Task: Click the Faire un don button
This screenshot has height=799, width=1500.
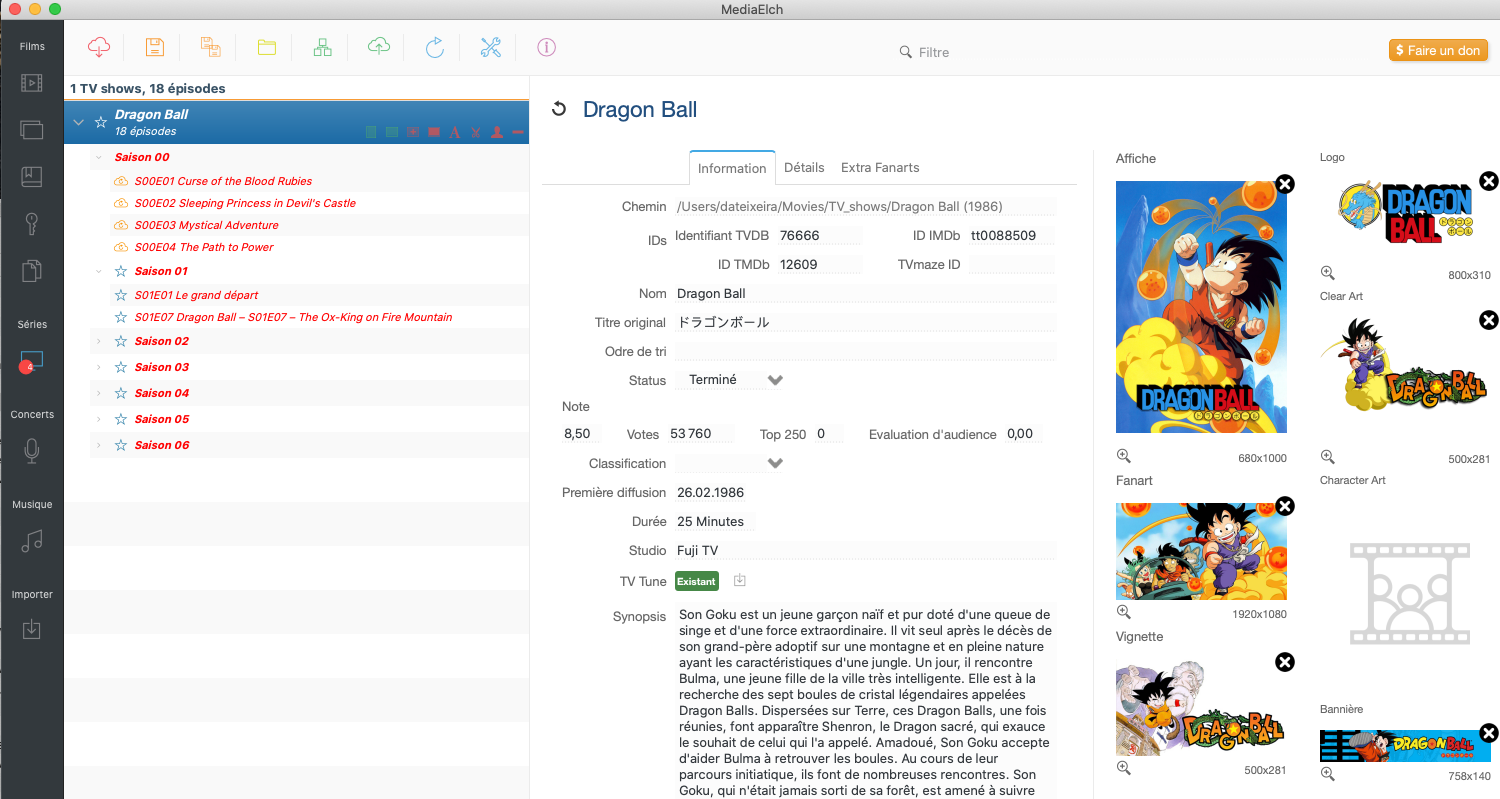Action: 1438,50
